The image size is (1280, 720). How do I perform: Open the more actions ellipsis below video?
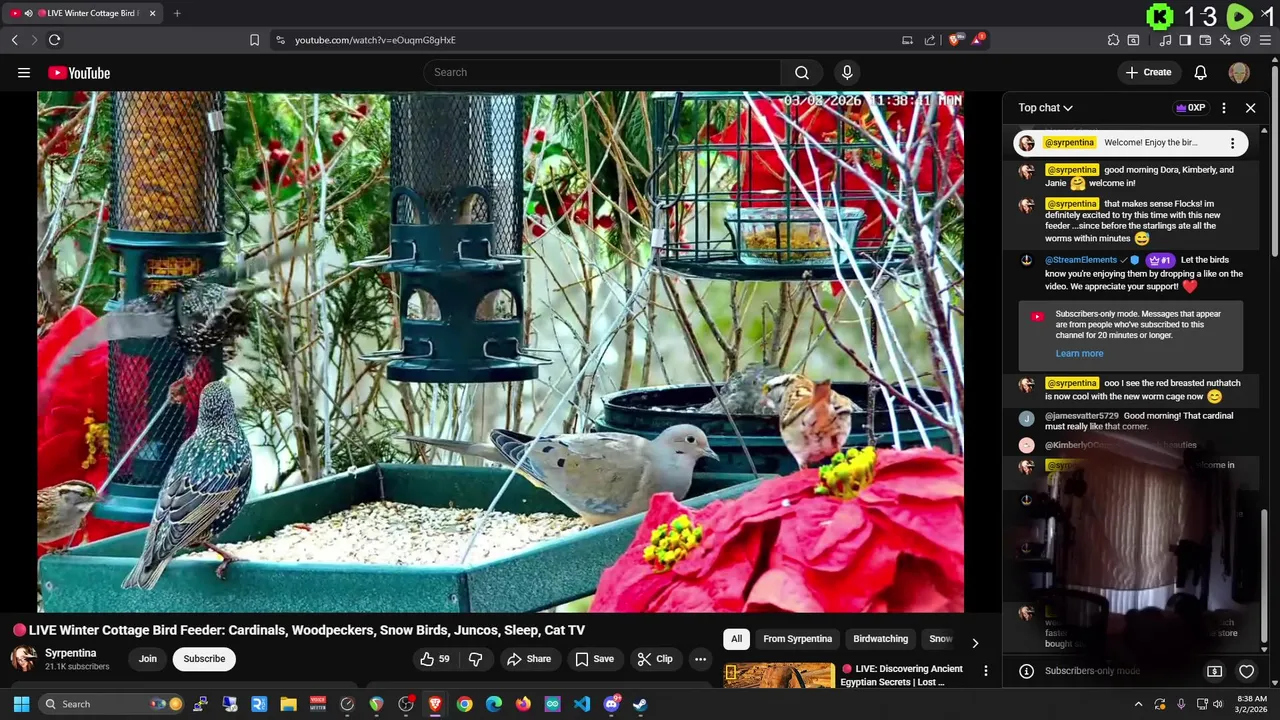click(x=700, y=659)
